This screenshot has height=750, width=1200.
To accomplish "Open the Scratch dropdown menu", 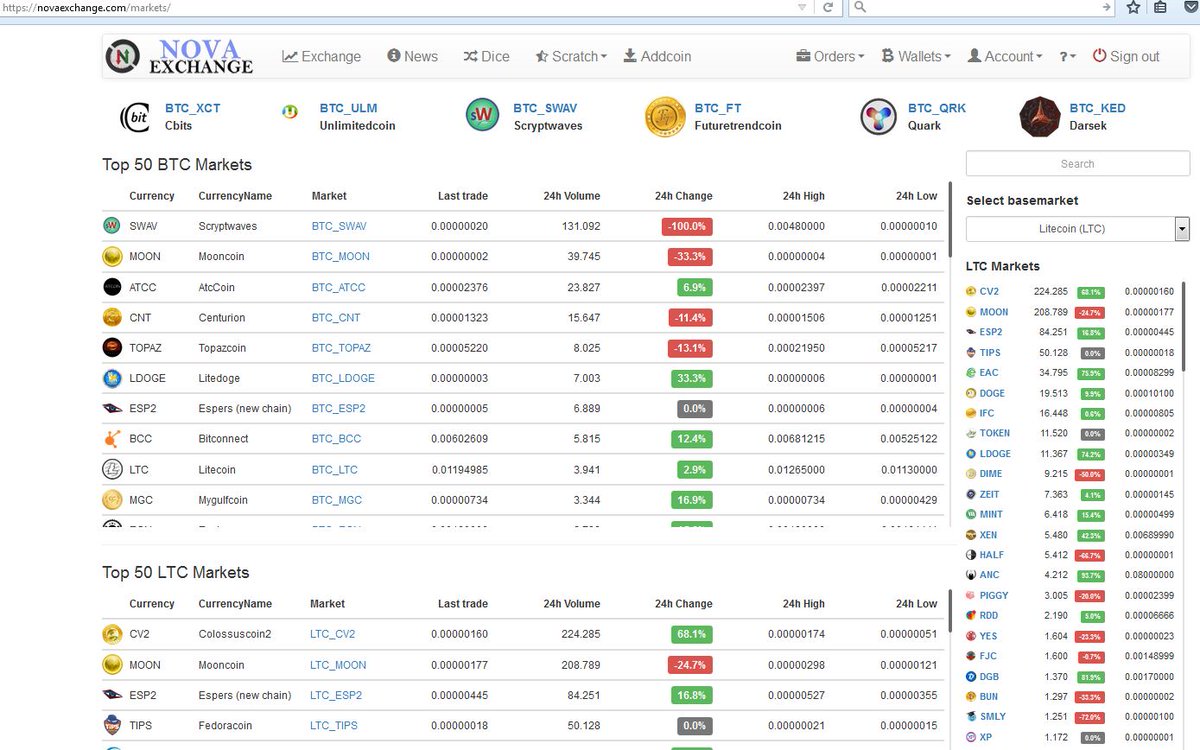I will point(571,56).
